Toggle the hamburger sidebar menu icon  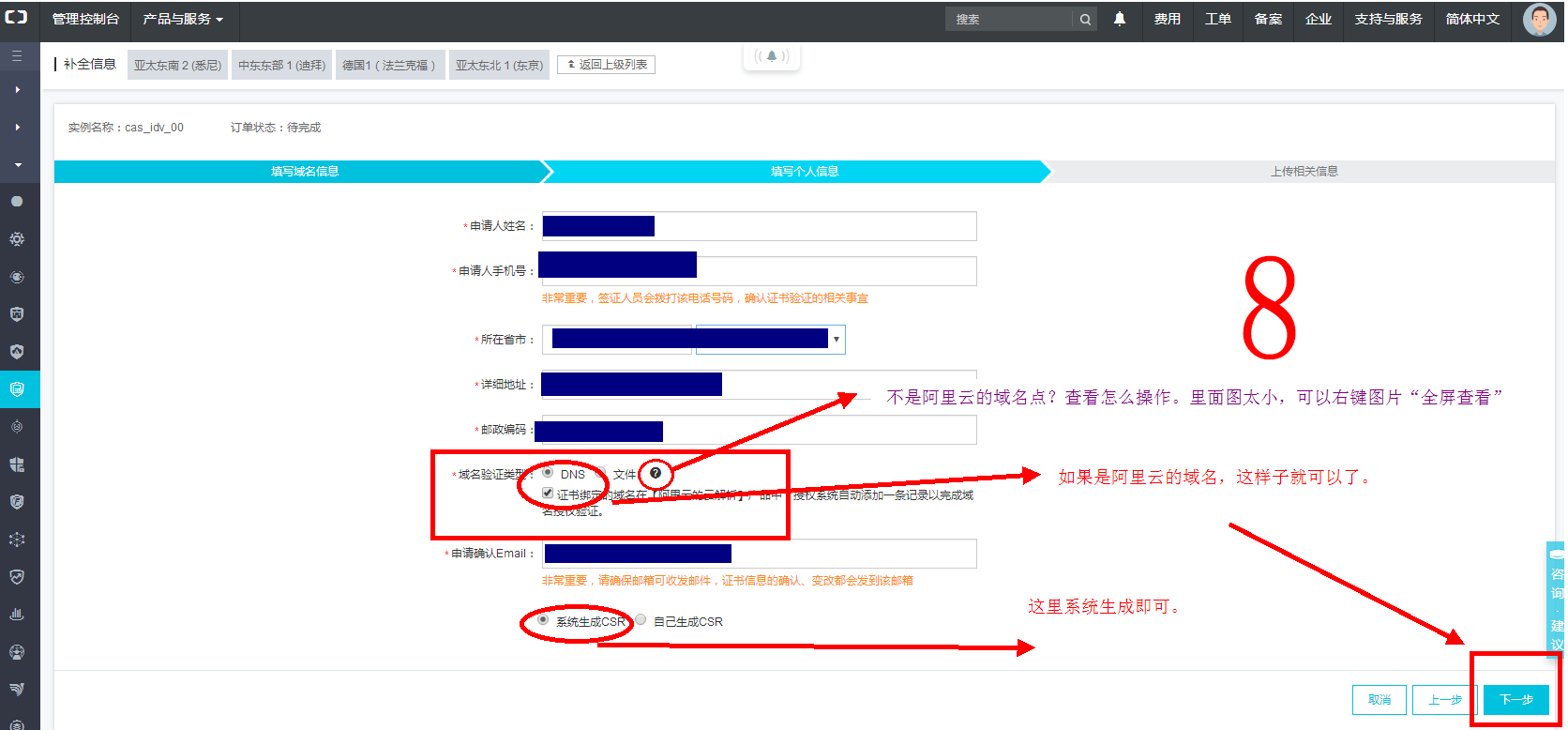pyautogui.click(x=17, y=56)
